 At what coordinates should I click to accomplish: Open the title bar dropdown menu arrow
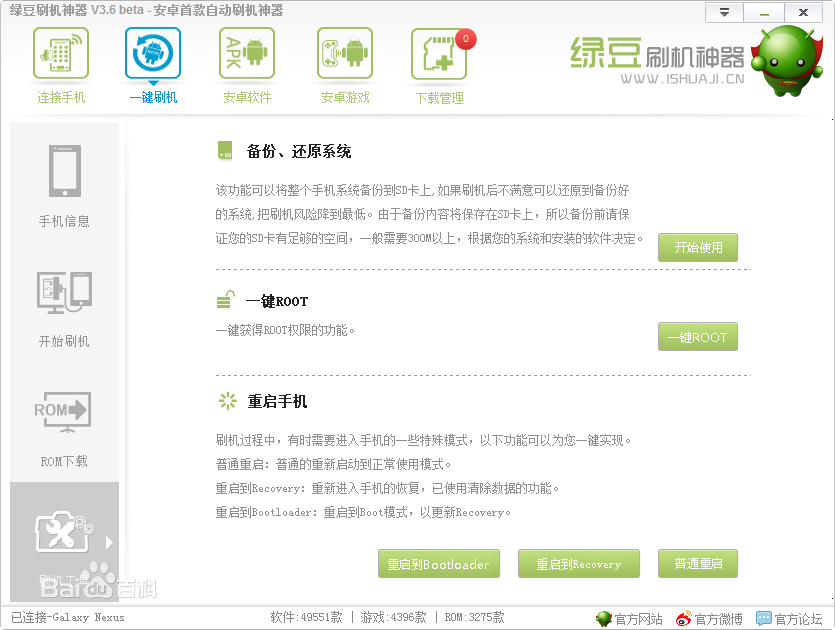(725, 13)
